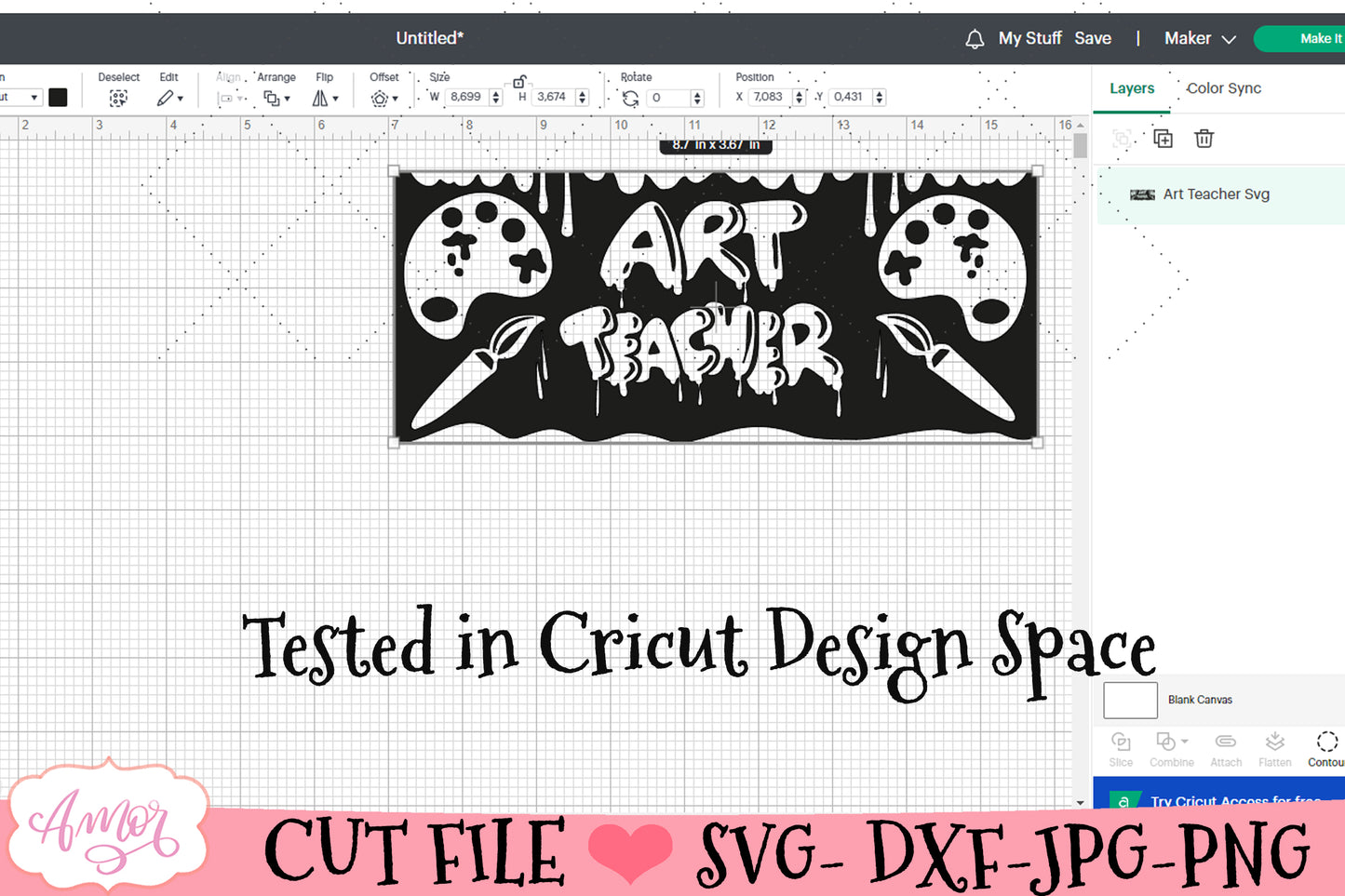The height and width of the screenshot is (896, 1345).
Task: Click the Attach tool icon
Action: [1226, 742]
